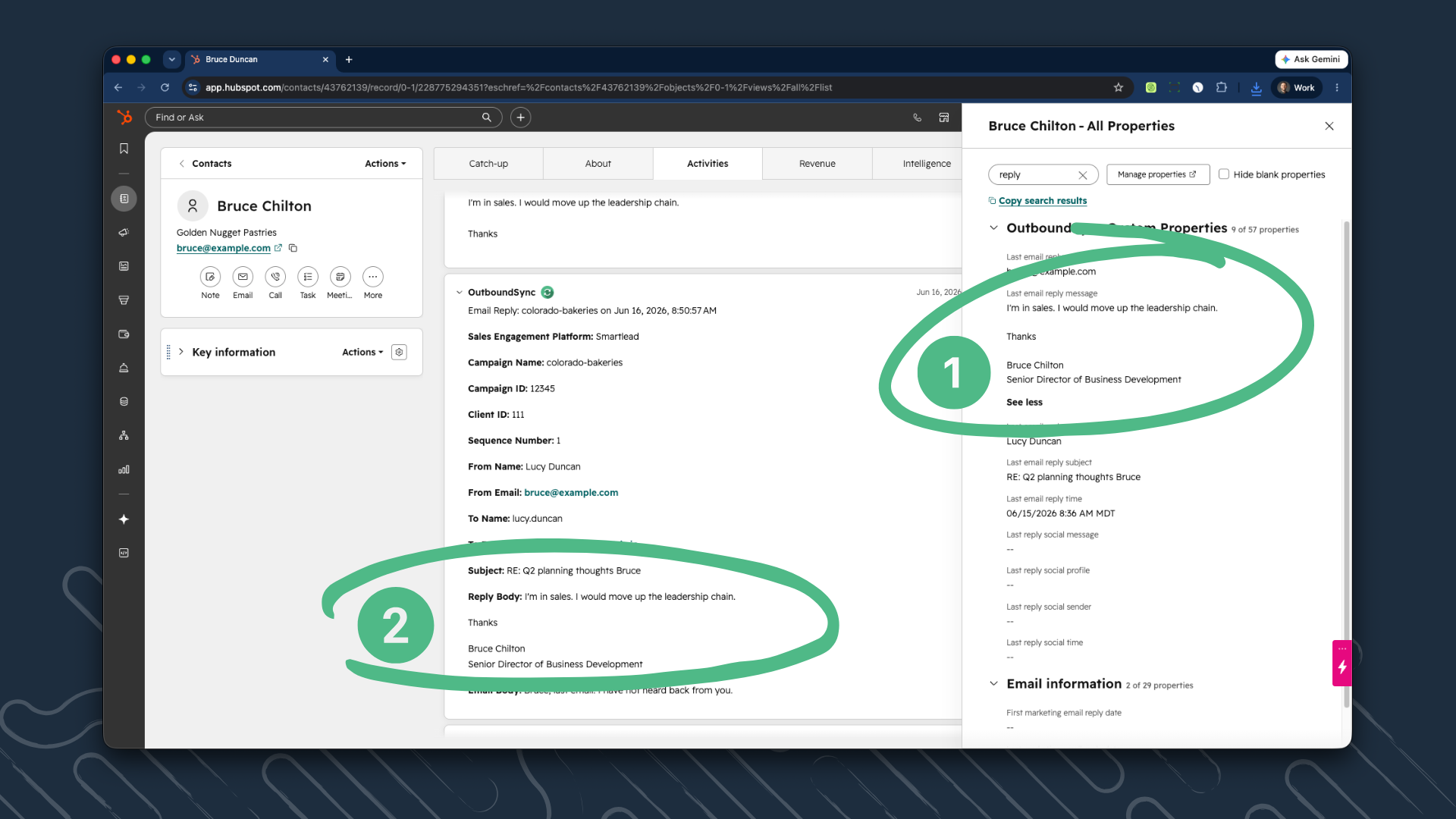Open Chrome downloads icon

point(1257,88)
